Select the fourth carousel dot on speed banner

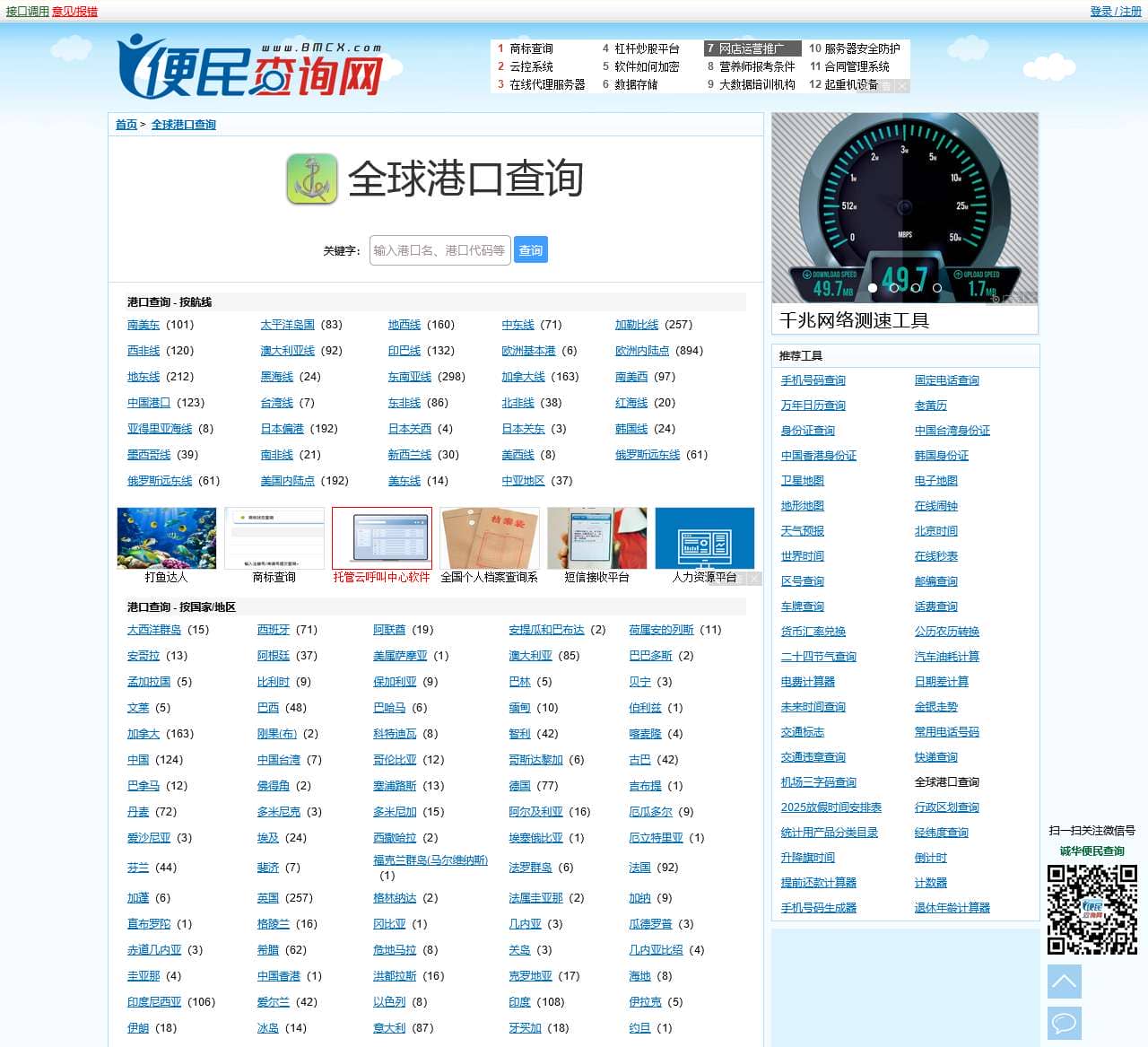click(x=937, y=288)
